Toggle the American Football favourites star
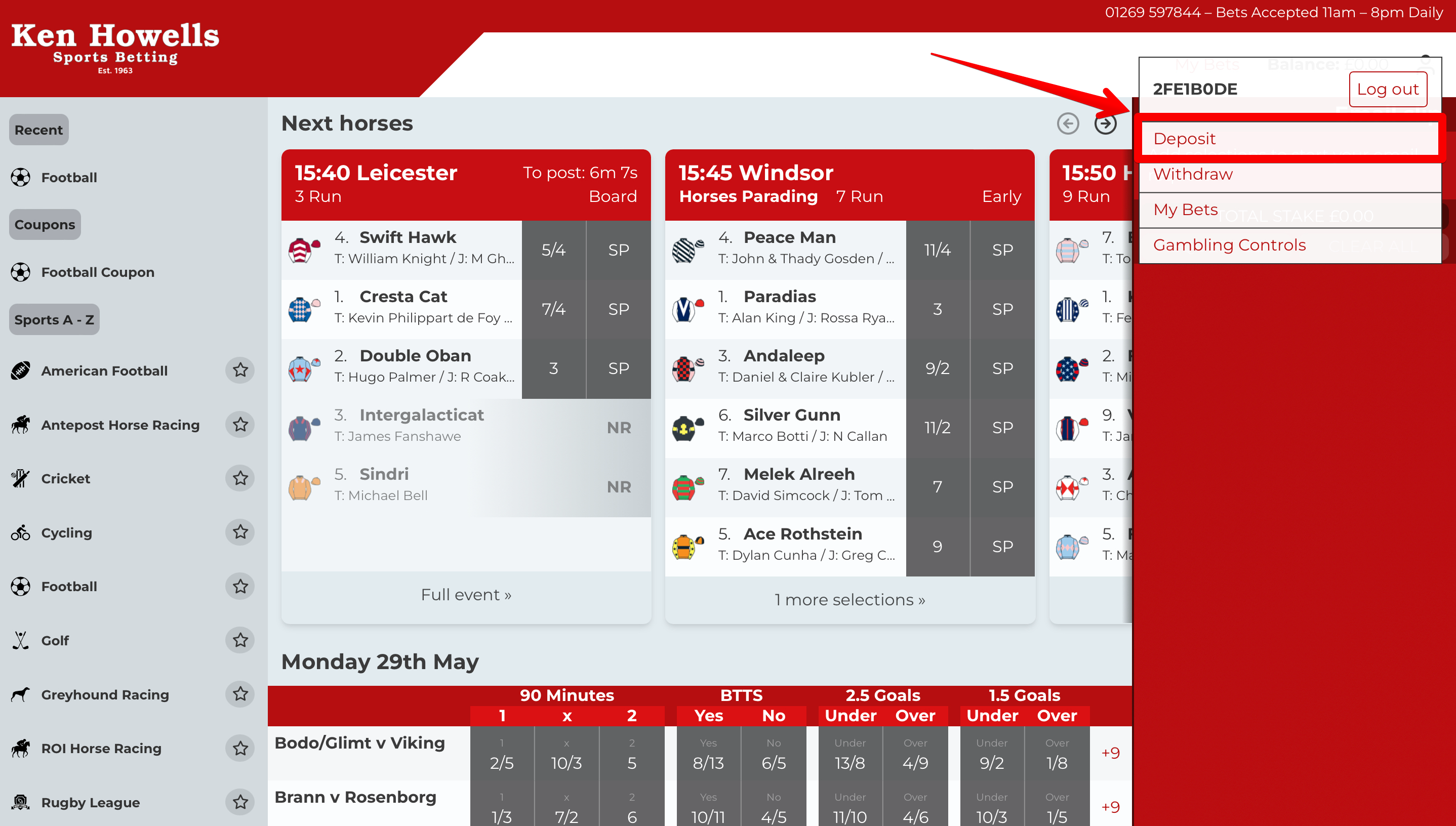This screenshot has height=826, width=1456. tap(240, 371)
